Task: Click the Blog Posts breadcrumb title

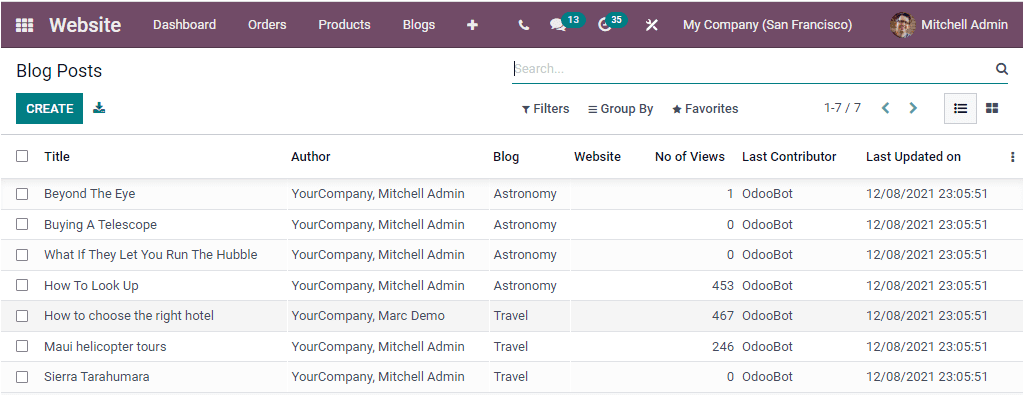Action: tap(59, 71)
